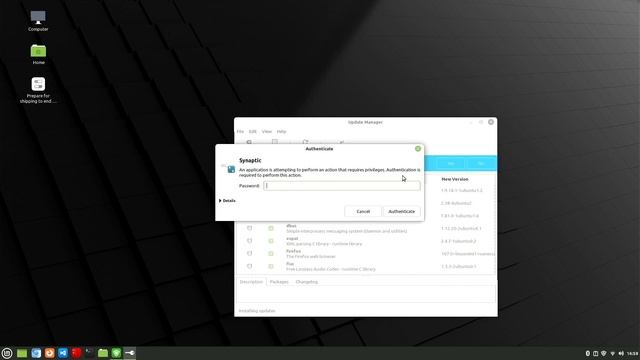Open the Terminal from the taskbar
Viewport: 640px width, 360px height.
tap(89, 353)
